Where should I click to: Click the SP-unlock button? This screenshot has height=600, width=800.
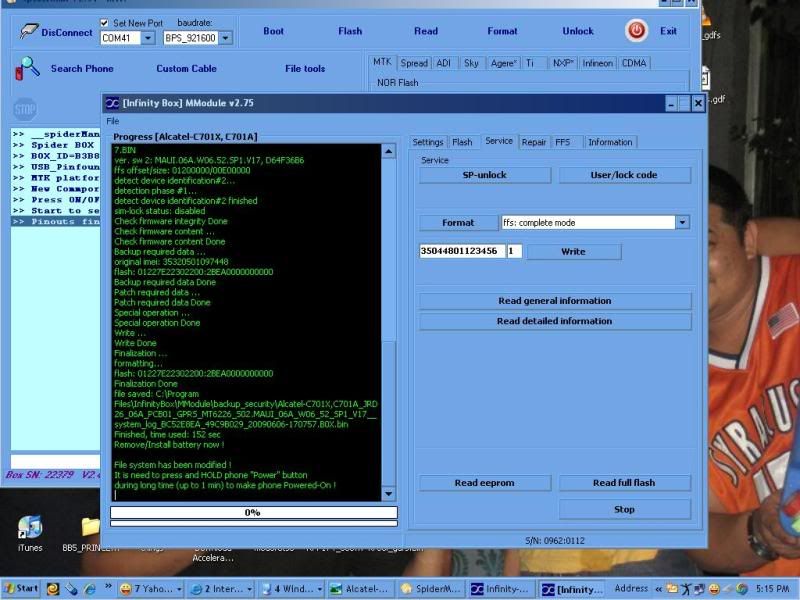coord(485,175)
